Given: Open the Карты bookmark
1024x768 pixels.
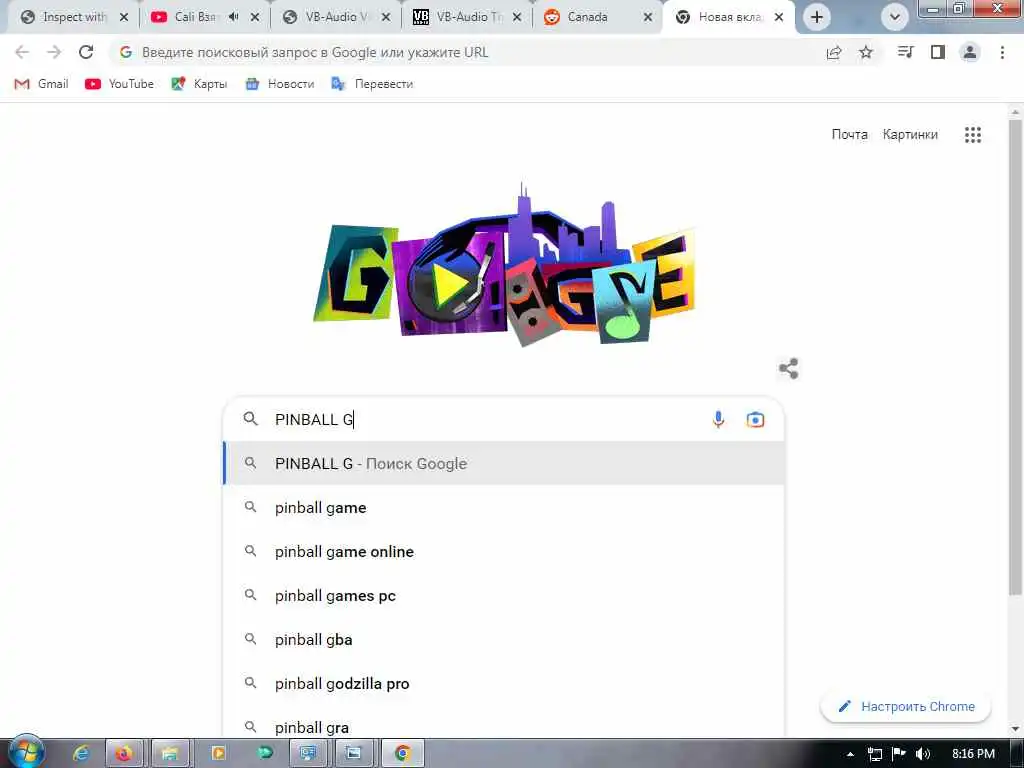Looking at the screenshot, I should (199, 84).
